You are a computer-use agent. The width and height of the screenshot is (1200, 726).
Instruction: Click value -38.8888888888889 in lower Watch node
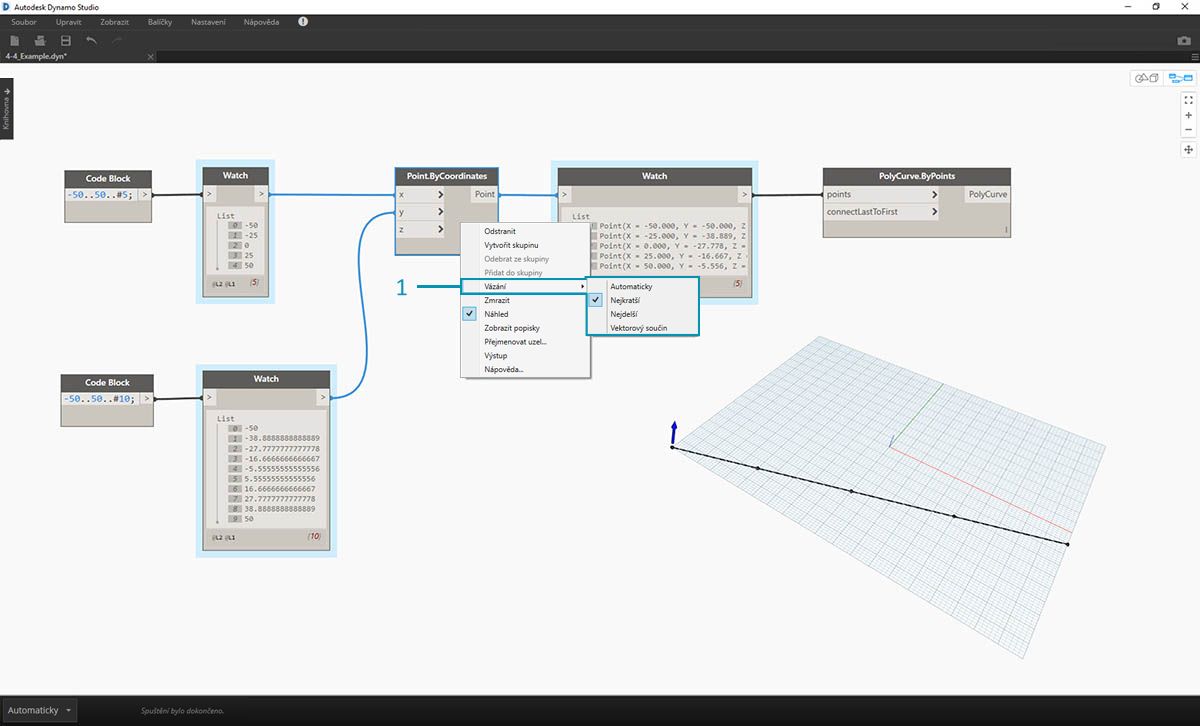(283, 438)
